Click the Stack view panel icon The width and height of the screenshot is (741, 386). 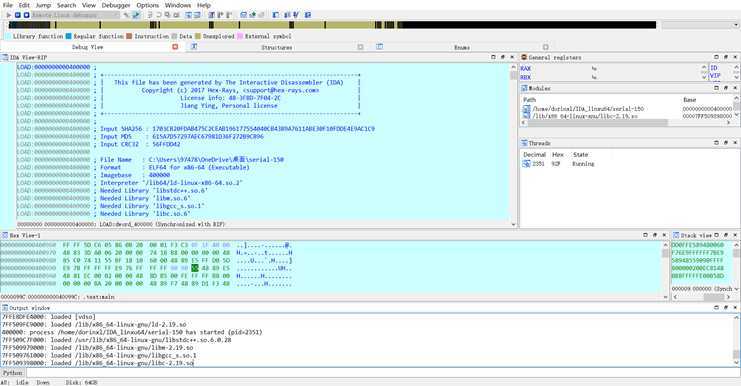coord(676,235)
